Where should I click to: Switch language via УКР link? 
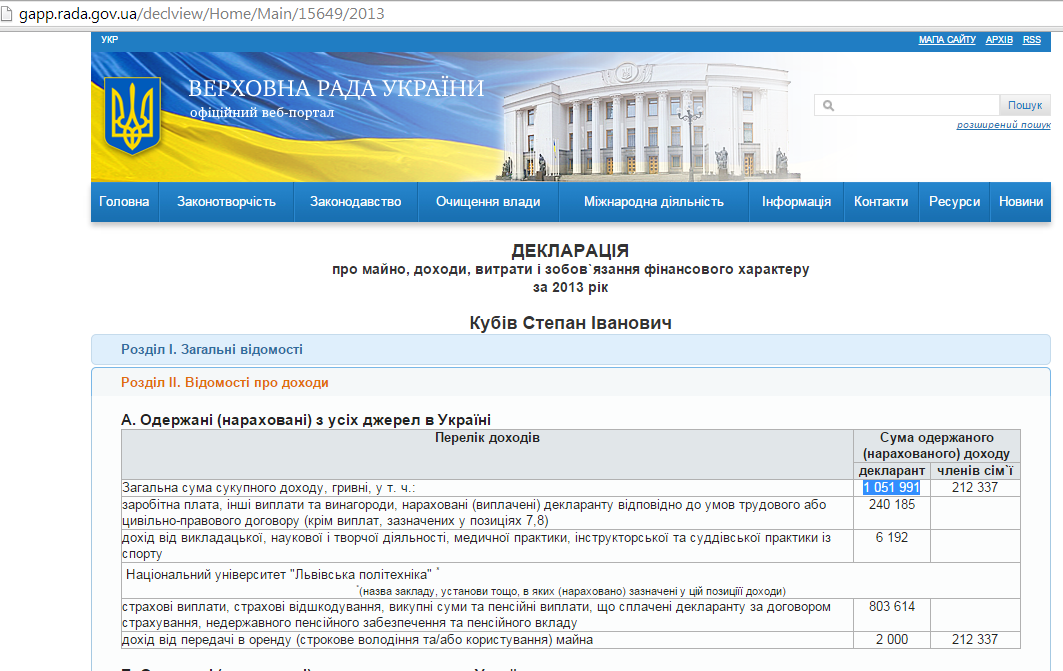click(109, 40)
